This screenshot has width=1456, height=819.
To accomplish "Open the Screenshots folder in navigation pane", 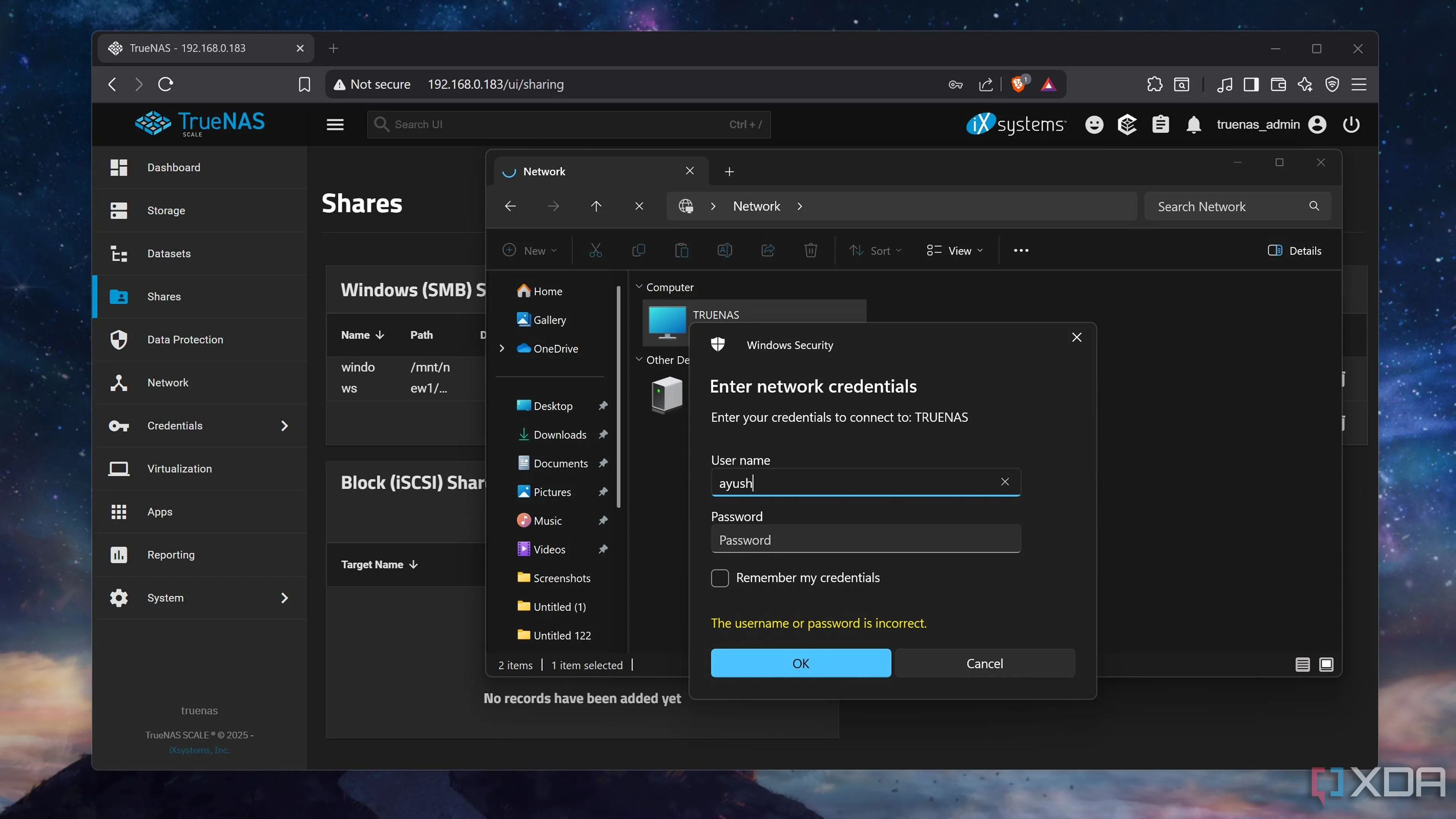I will click(554, 577).
